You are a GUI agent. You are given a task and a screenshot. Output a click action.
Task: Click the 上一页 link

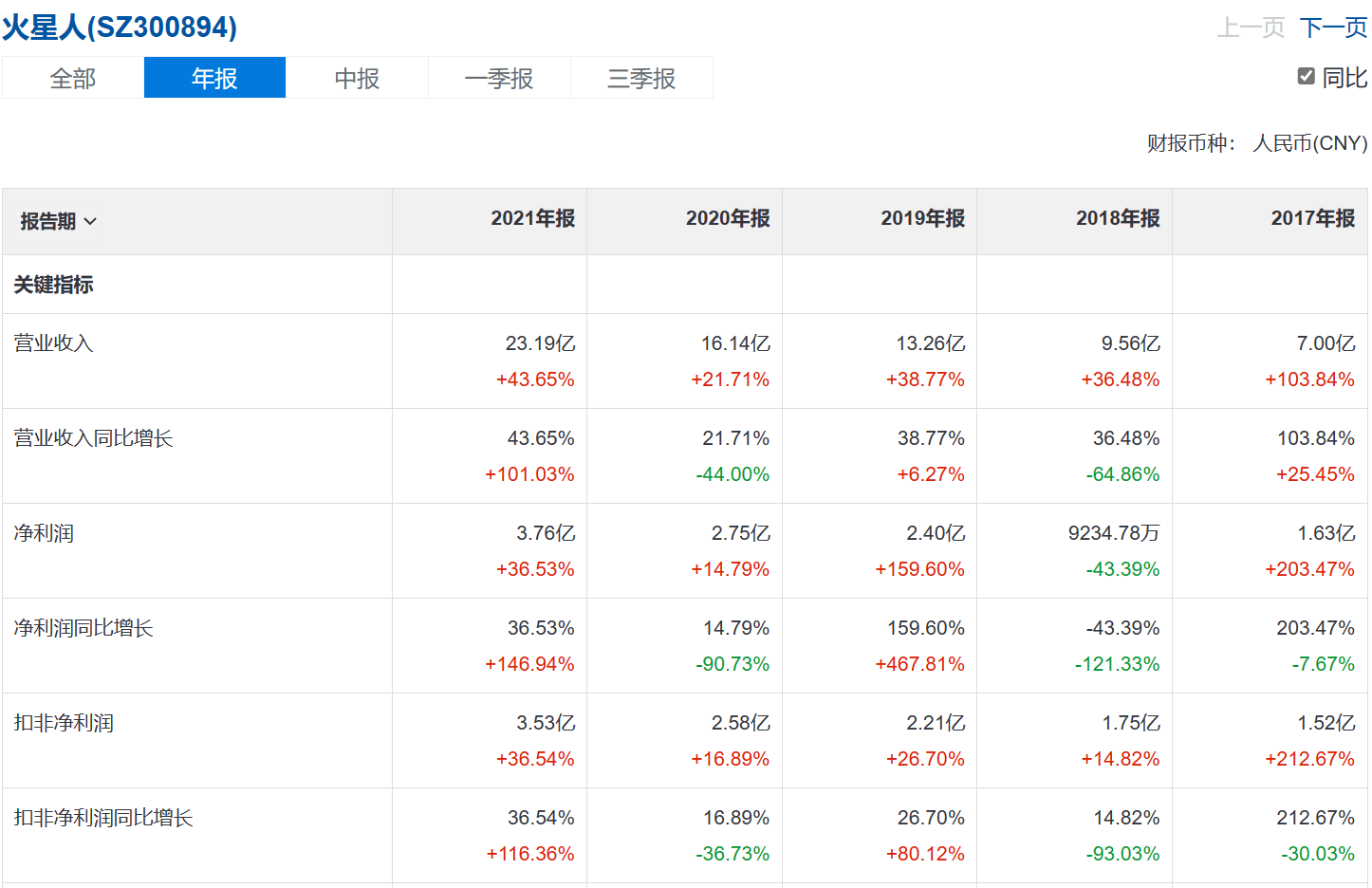(x=1251, y=28)
